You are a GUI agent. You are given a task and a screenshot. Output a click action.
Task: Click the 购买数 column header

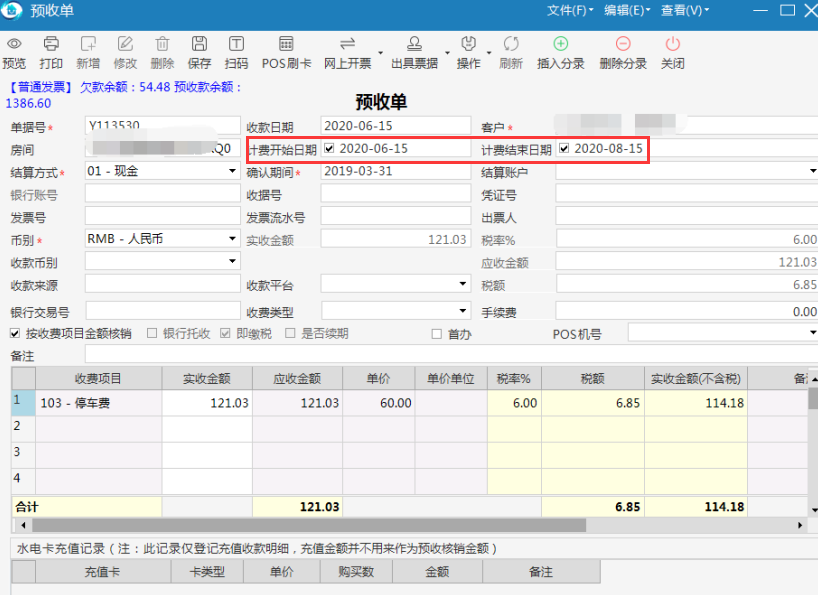(356, 572)
